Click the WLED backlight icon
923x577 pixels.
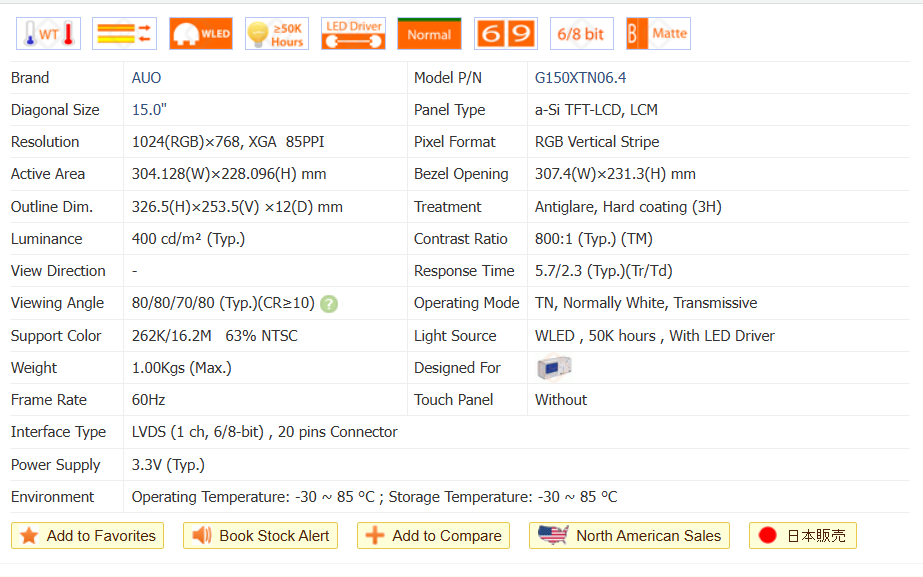click(201, 34)
